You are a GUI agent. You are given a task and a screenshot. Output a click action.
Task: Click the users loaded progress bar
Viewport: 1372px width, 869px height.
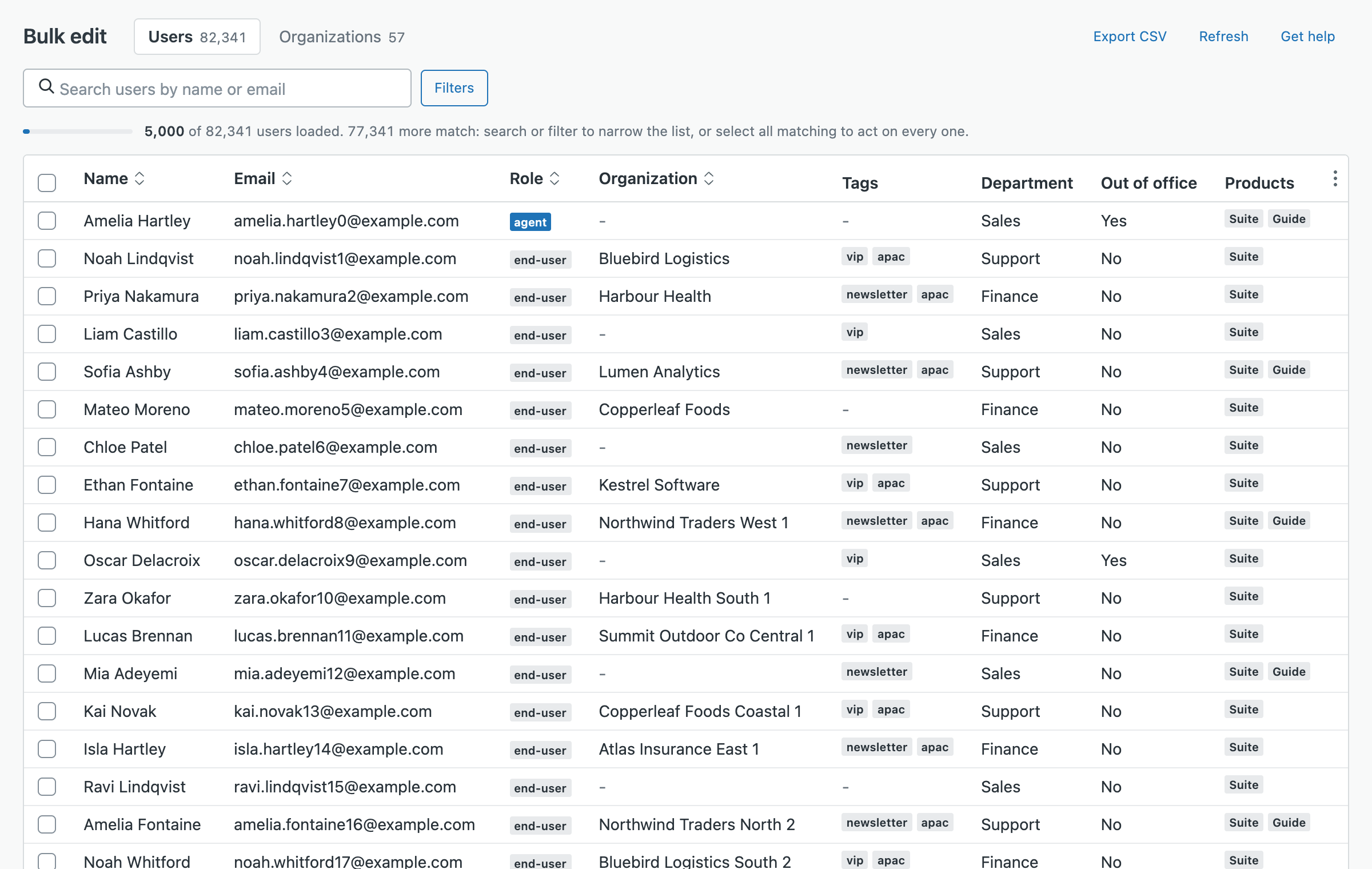pyautogui.click(x=78, y=131)
